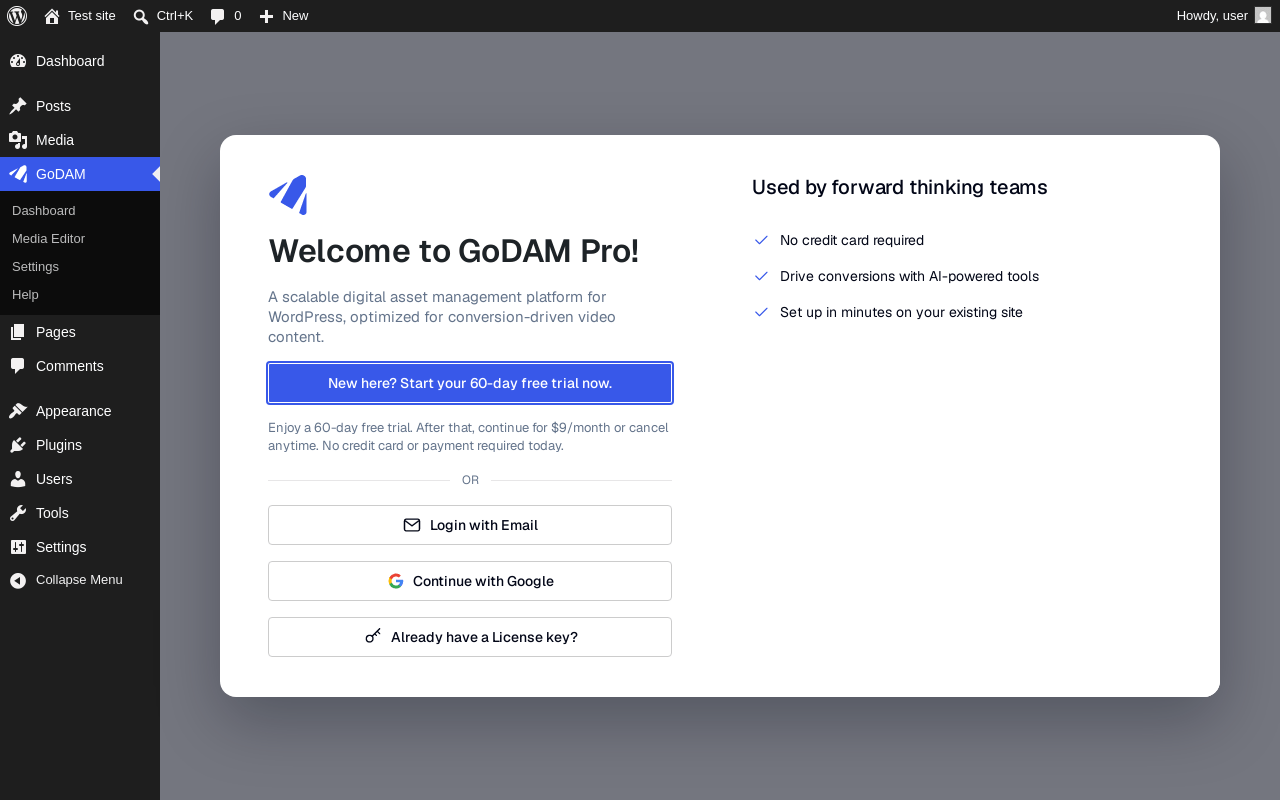
Task: Open the Appearance menu
Action: [x=80, y=411]
